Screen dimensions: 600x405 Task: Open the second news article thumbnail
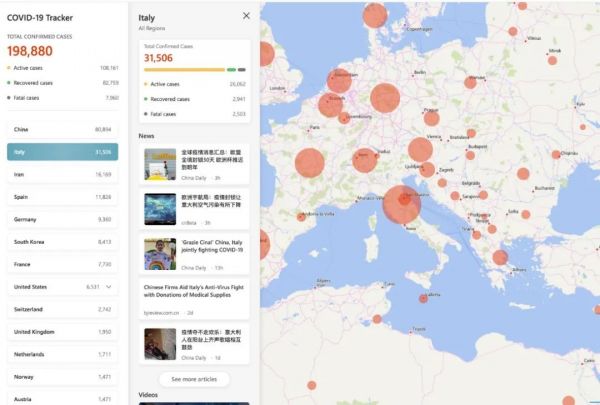pos(160,208)
